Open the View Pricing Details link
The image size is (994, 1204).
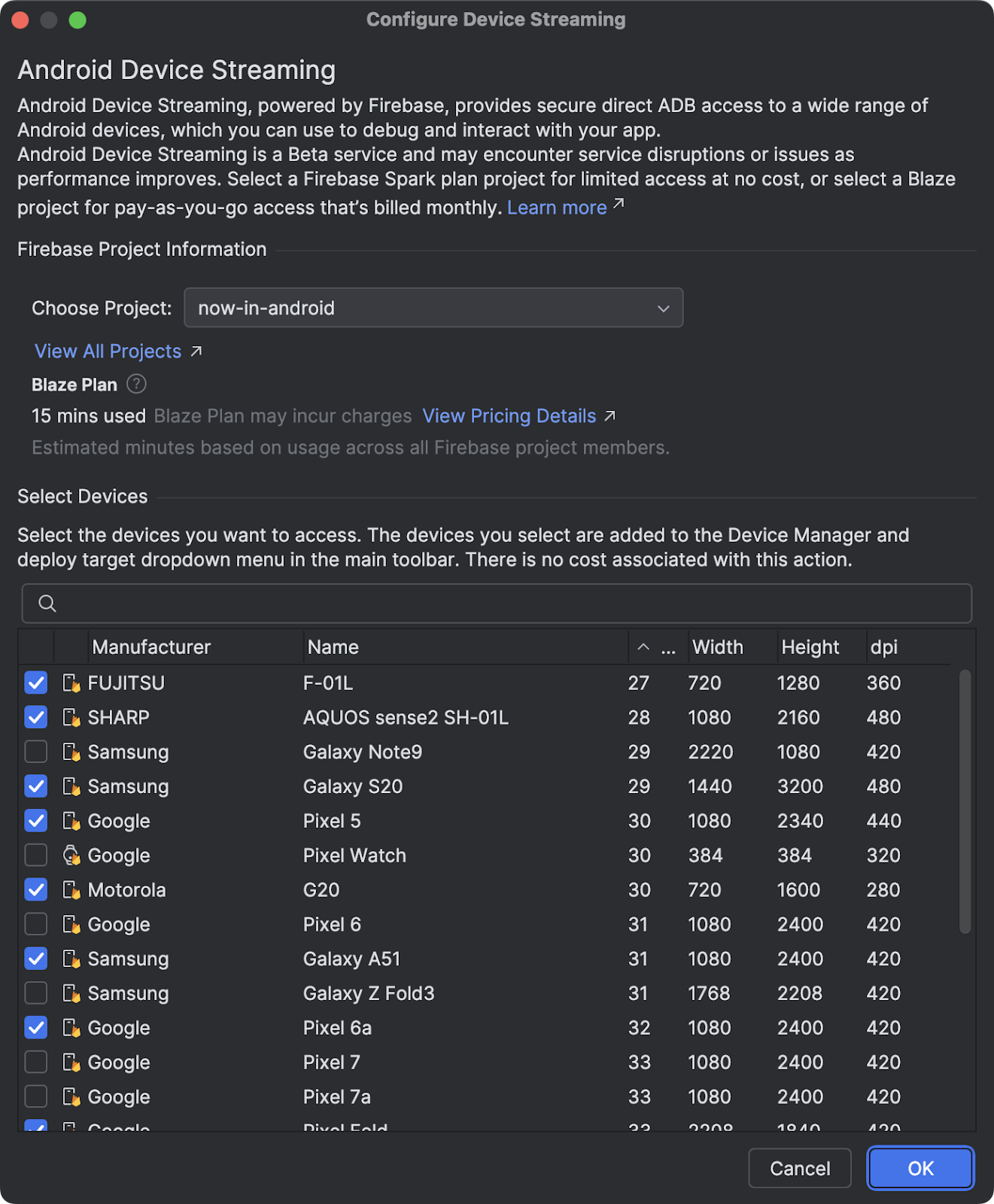(x=509, y=416)
